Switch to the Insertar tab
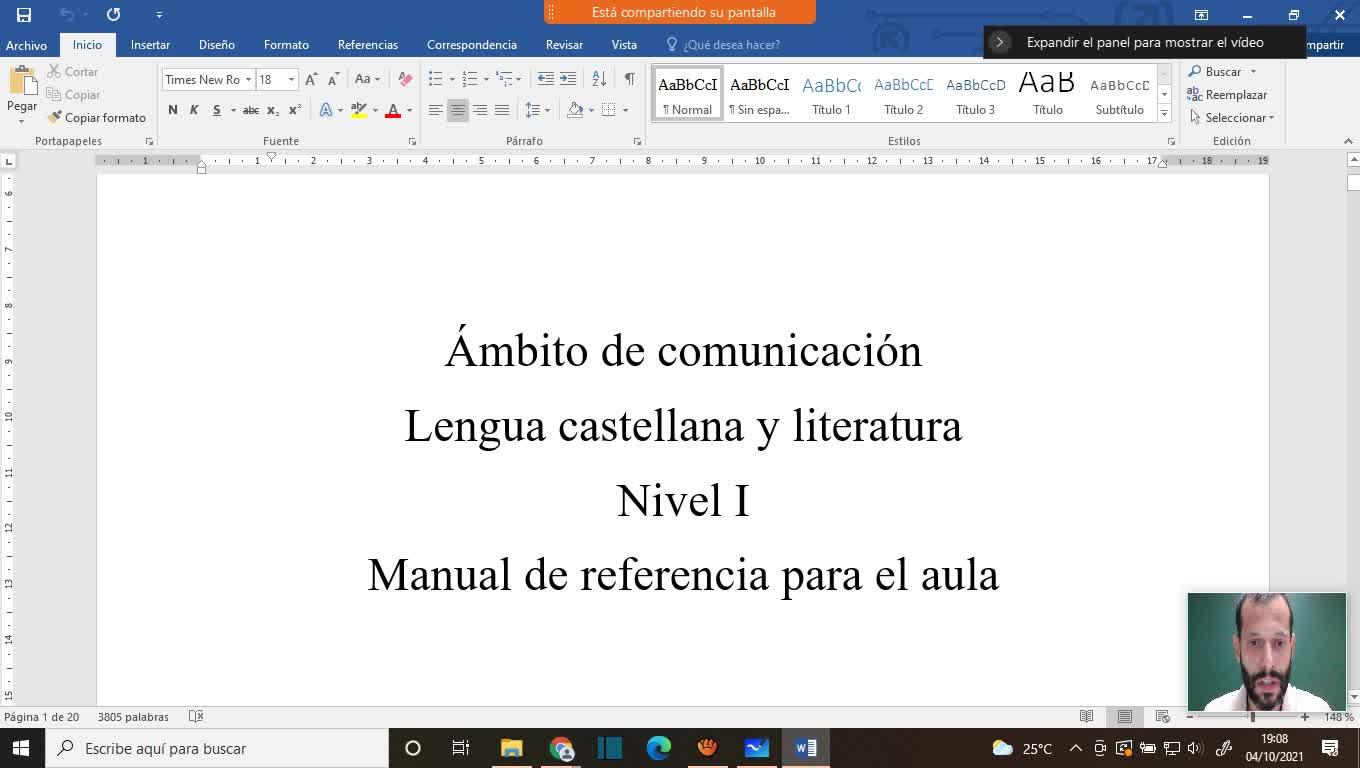The height and width of the screenshot is (768, 1360). coord(150,45)
